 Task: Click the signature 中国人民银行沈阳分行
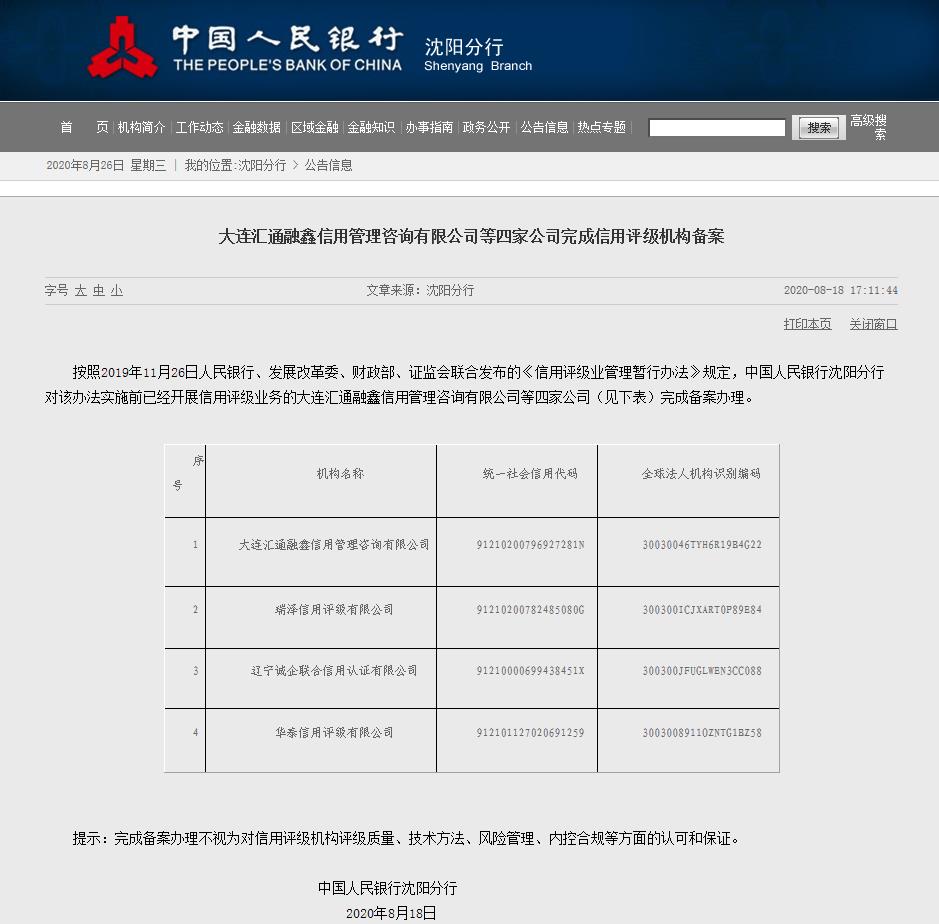387,888
